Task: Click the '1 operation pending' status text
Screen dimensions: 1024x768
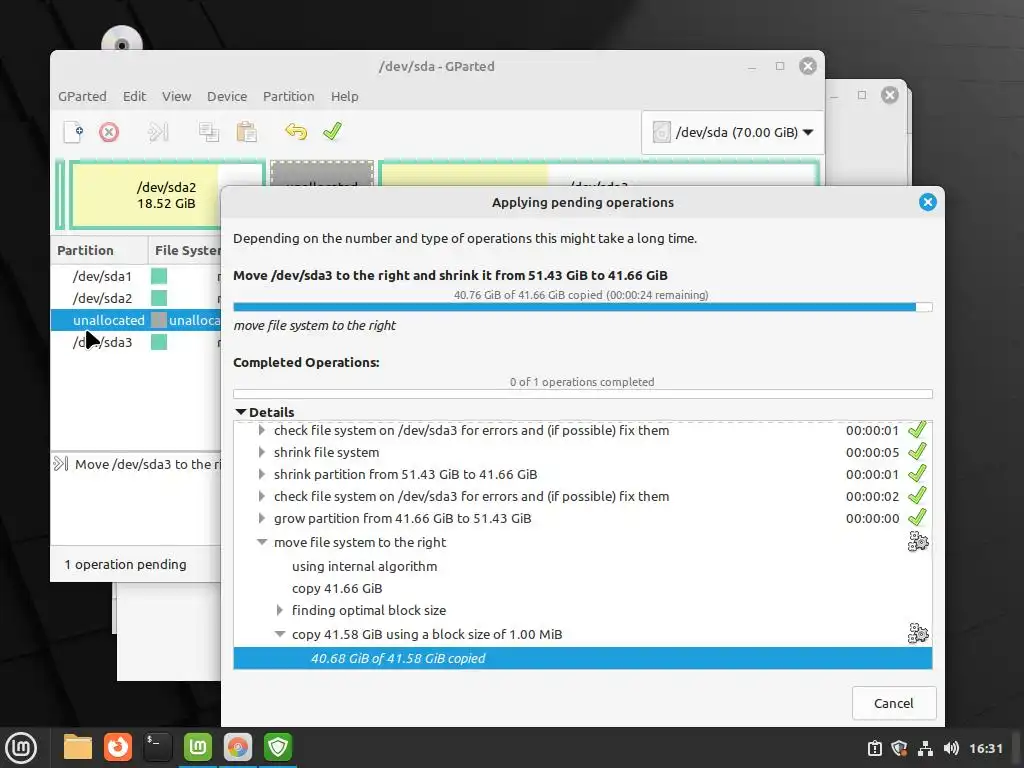Action: [125, 564]
